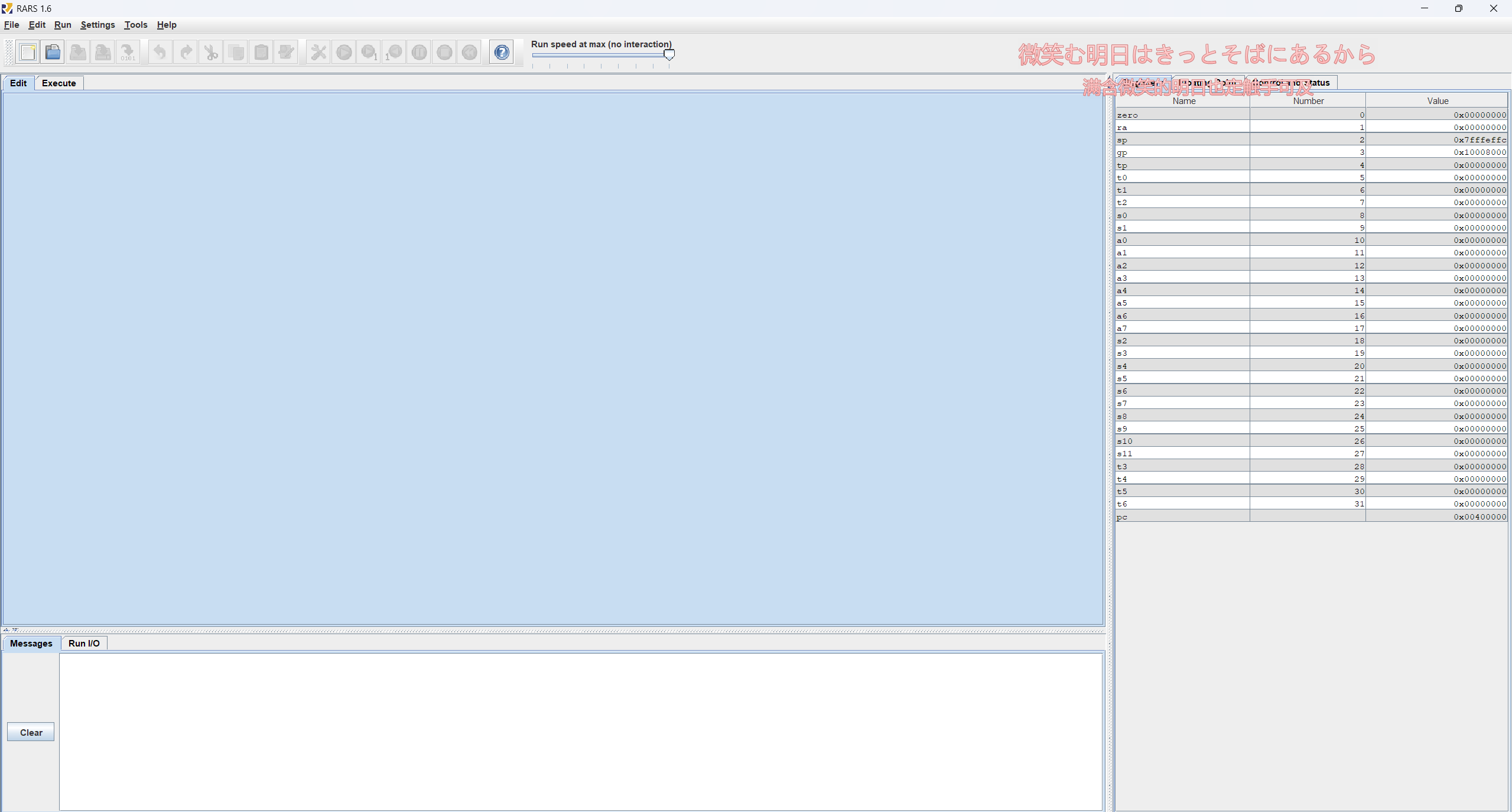This screenshot has width=1512, height=812.
Task: Click the Cut scissors icon
Action: click(x=211, y=53)
